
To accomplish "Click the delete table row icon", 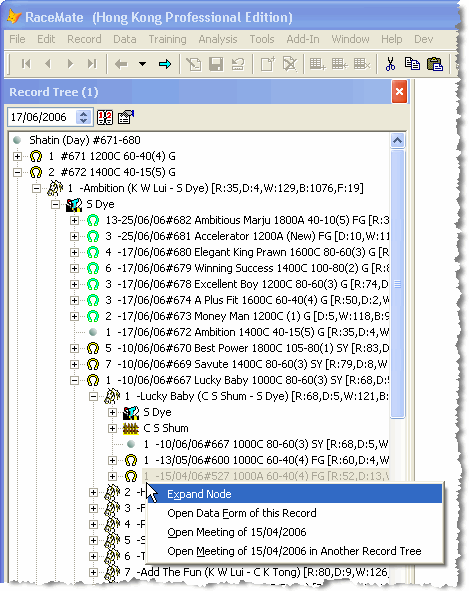I will 362,64.
